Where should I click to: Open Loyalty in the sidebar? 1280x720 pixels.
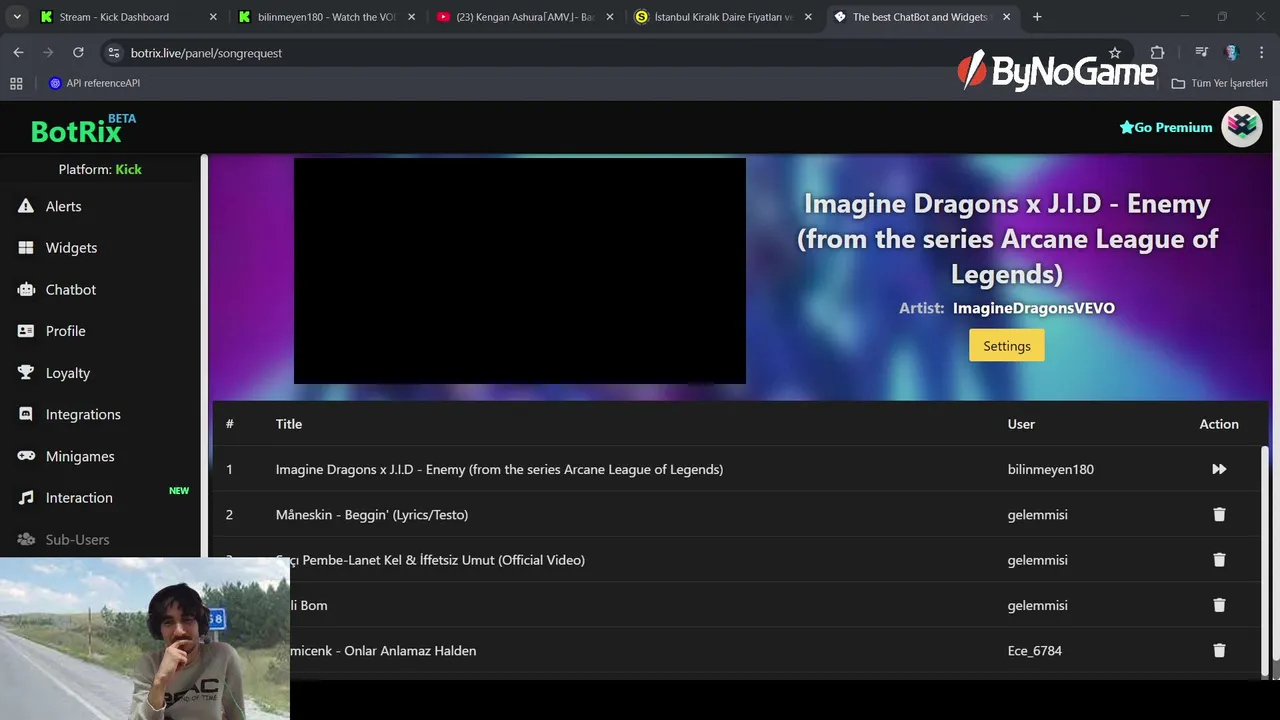coord(67,373)
